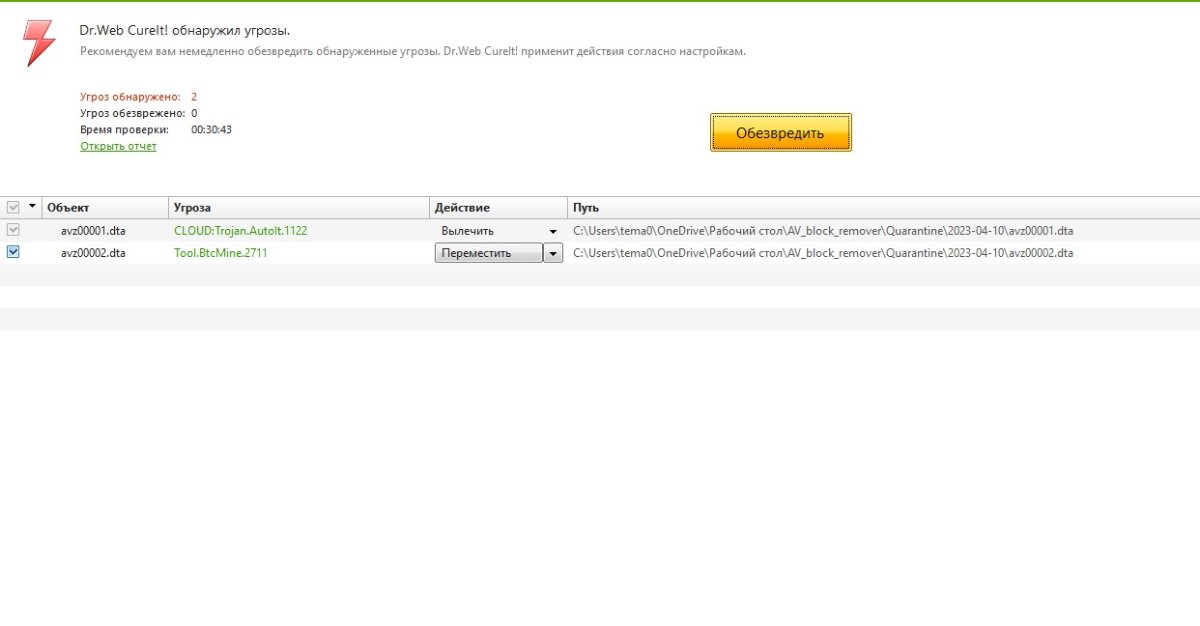
Task: Sort by the Путь column header
Action: (x=884, y=207)
